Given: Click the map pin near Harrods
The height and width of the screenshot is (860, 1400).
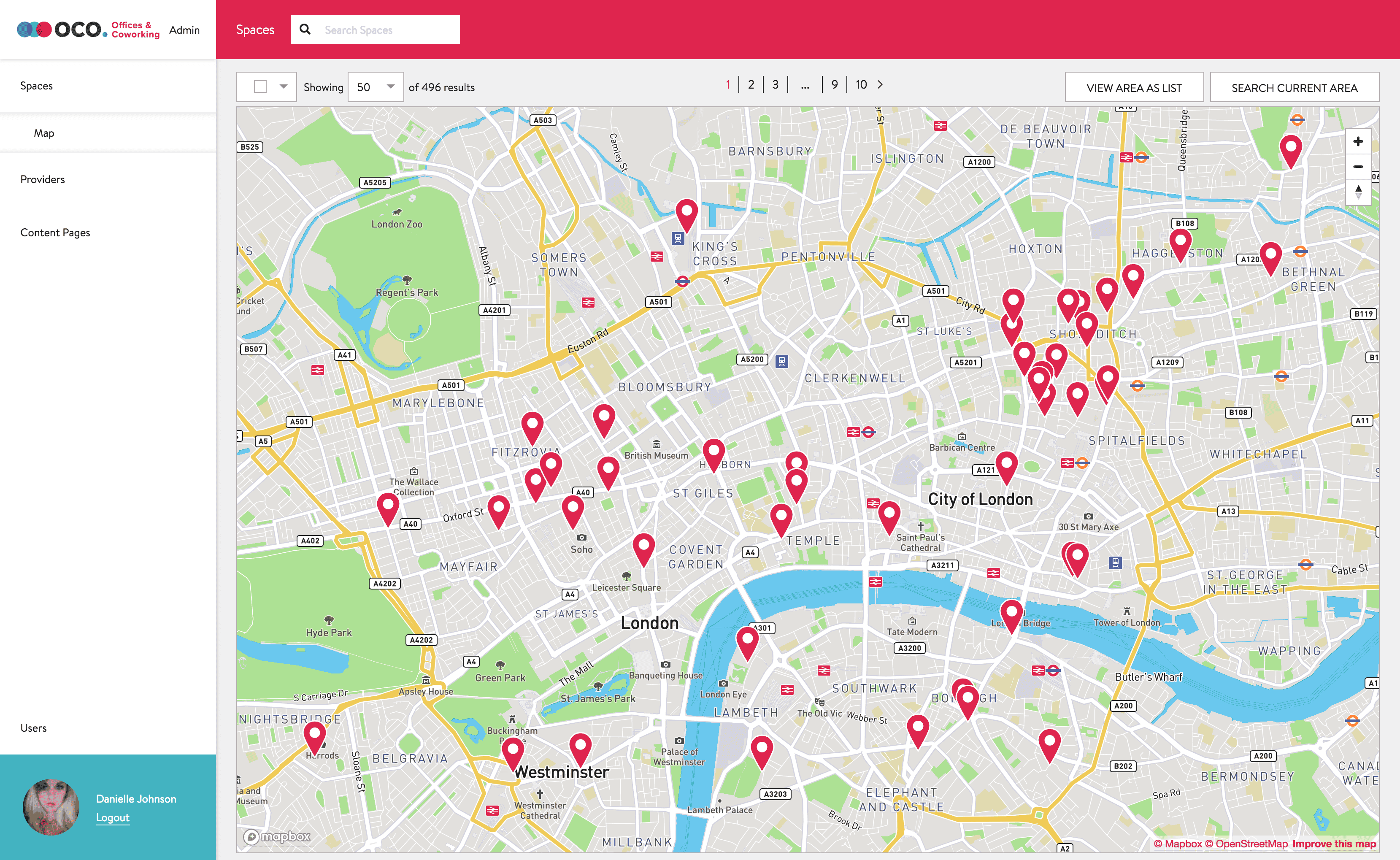Looking at the screenshot, I should click(314, 735).
